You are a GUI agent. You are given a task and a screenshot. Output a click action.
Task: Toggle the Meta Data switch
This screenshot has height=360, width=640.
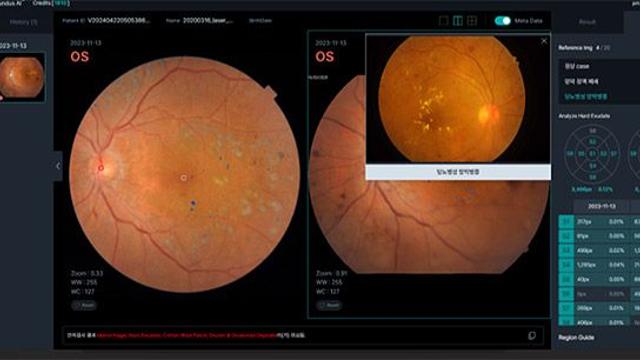coord(502,21)
